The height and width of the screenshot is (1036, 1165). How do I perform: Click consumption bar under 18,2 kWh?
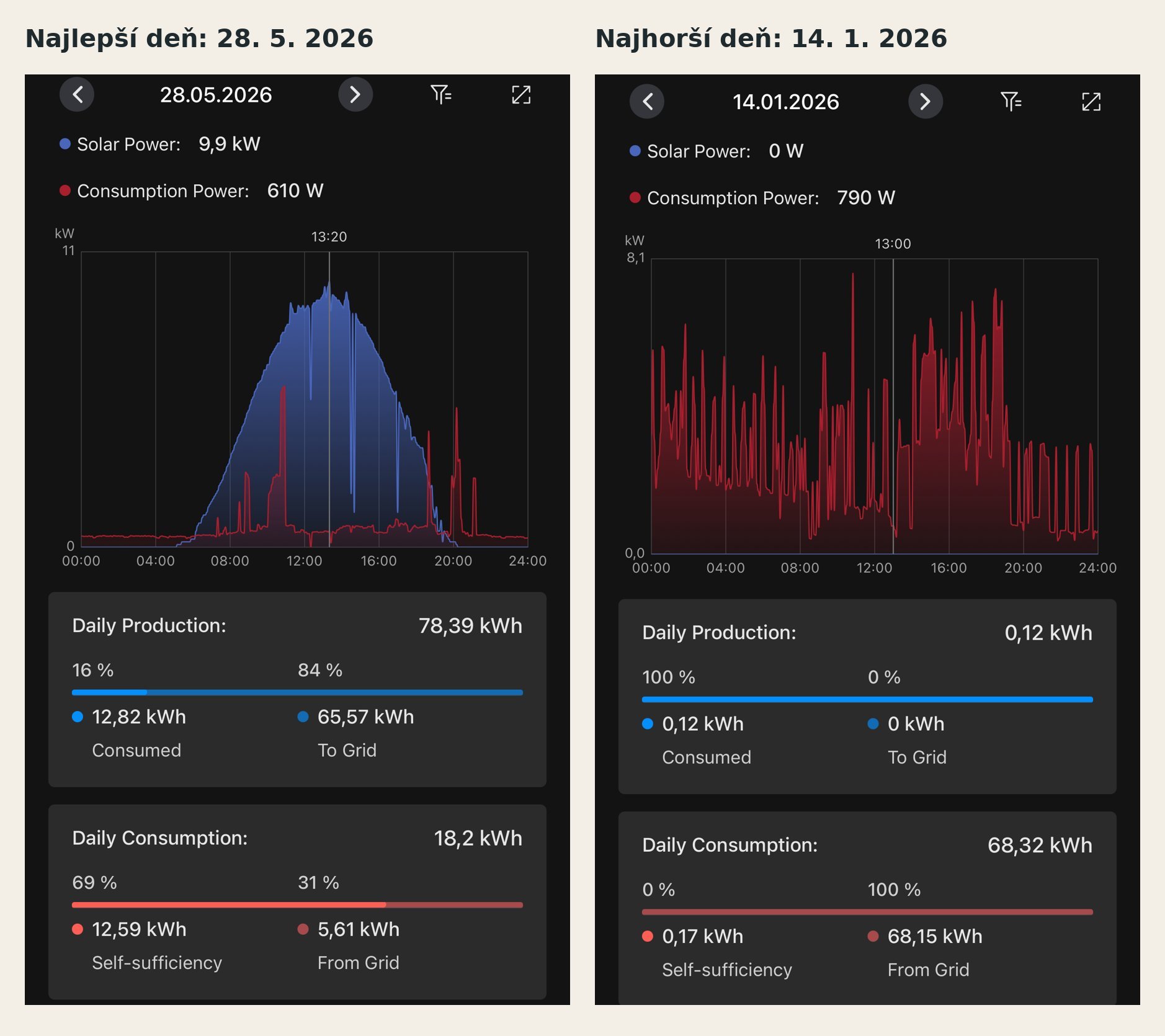point(297,905)
